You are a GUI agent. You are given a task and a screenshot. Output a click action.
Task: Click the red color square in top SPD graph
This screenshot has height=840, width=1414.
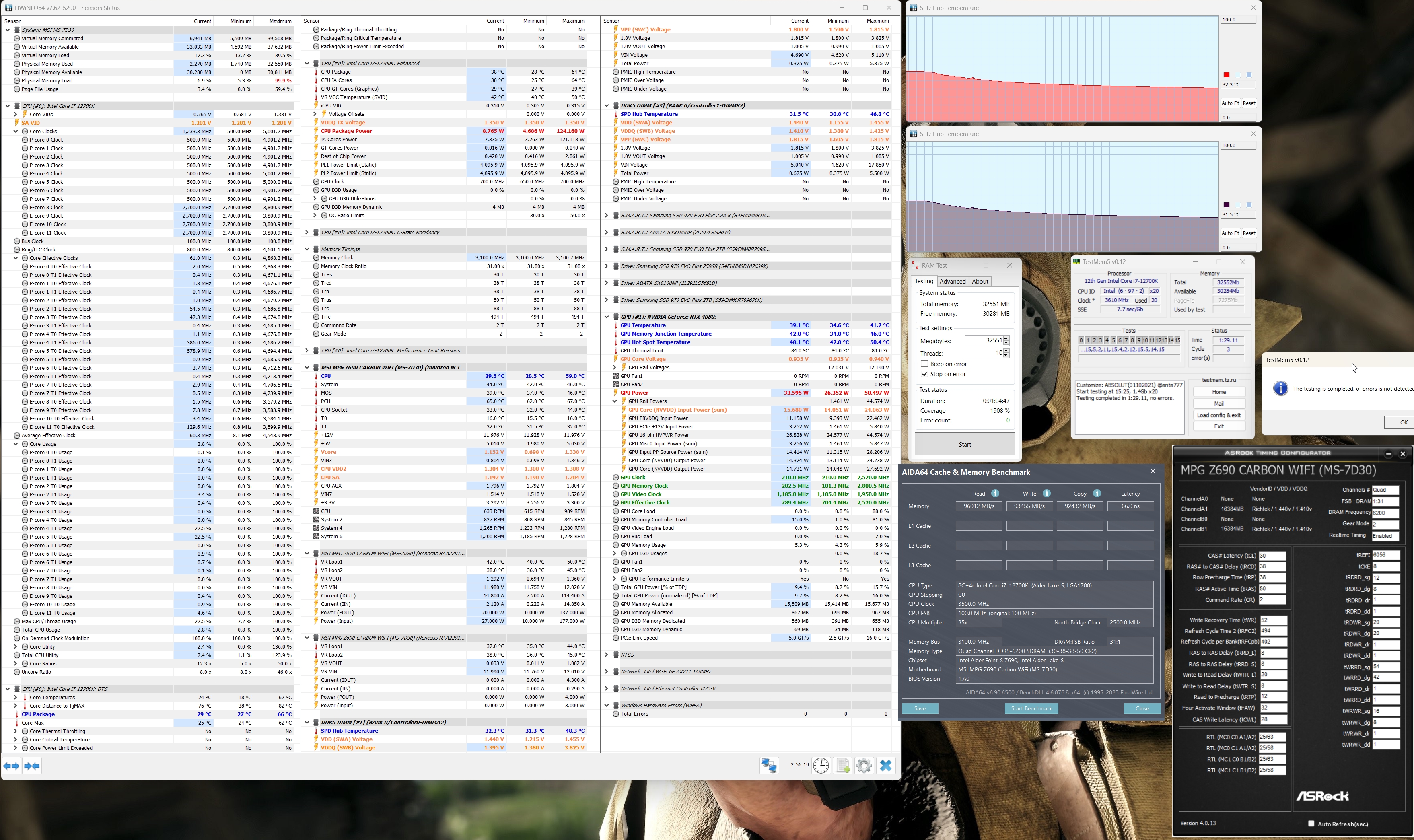pyautogui.click(x=1226, y=75)
